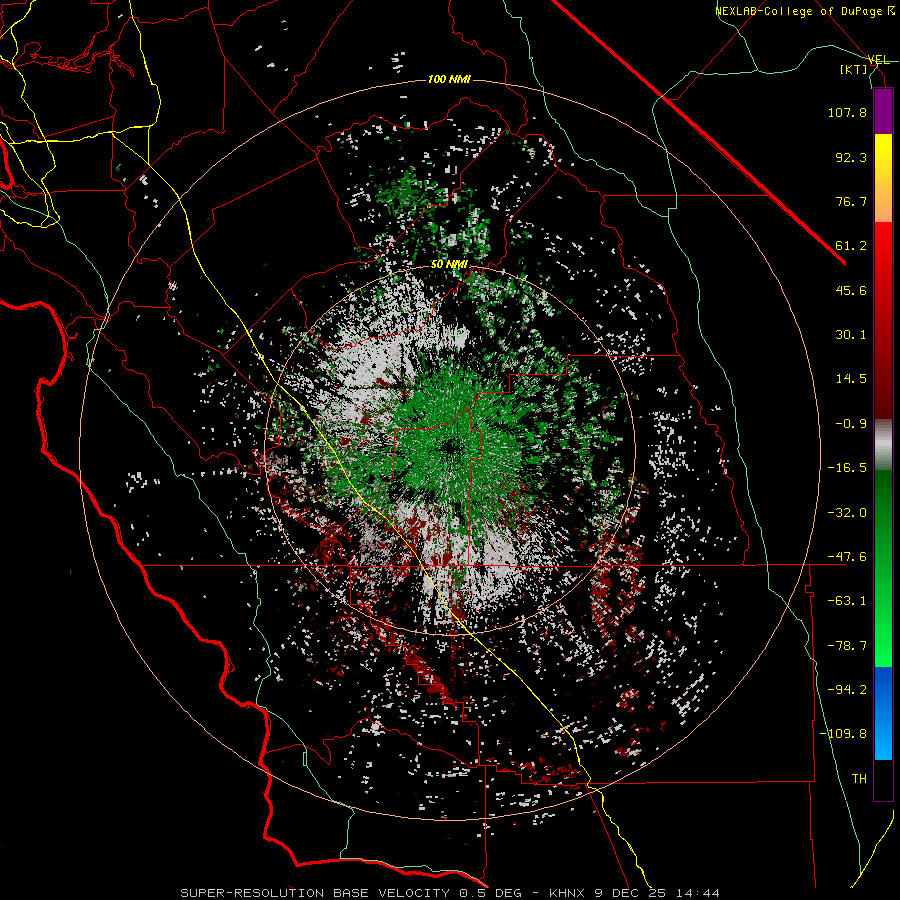Viewport: 900px width, 900px height.
Task: Click the -109.8 velocity scale value
Action: [x=843, y=734]
